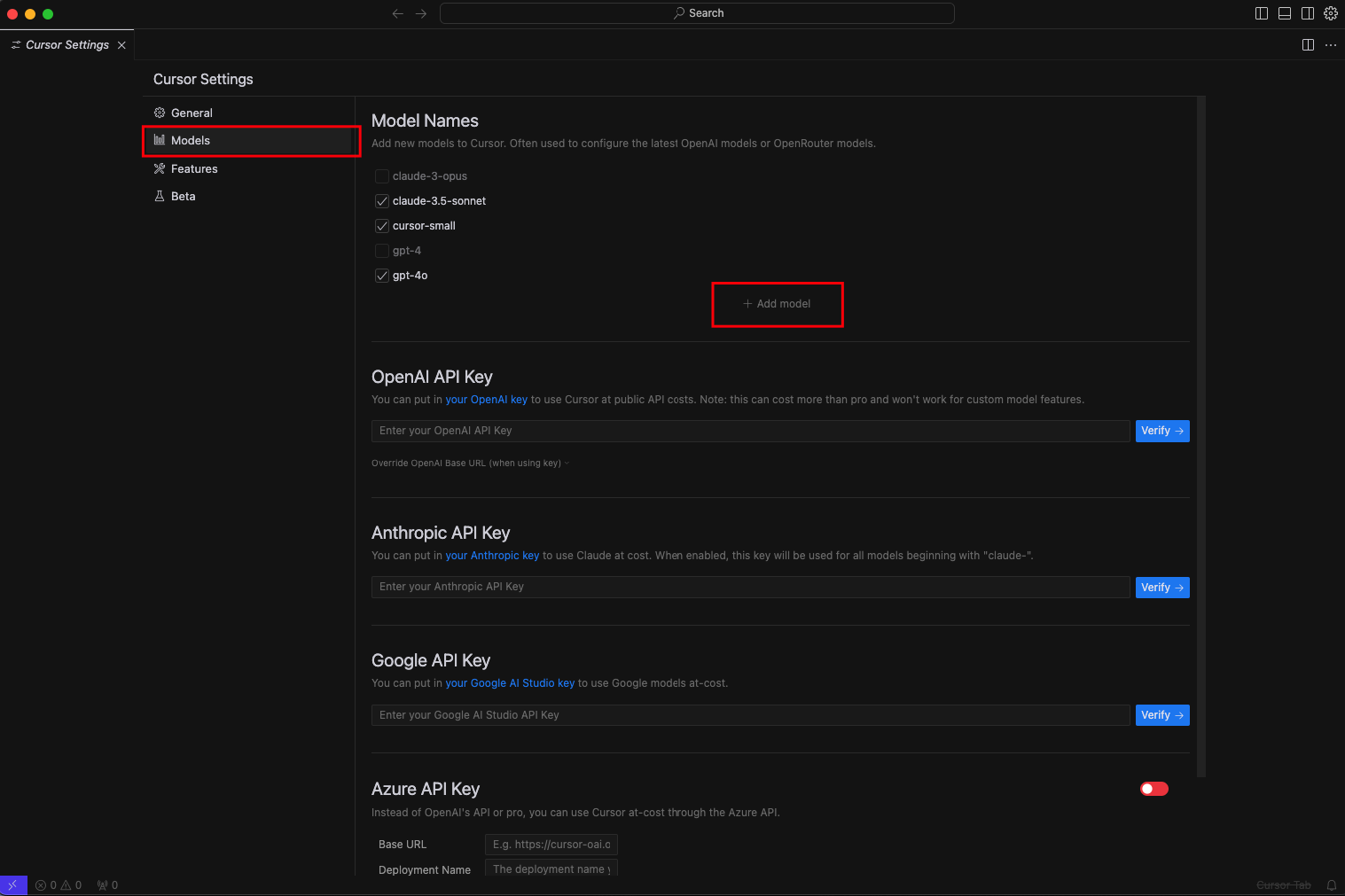1345x896 pixels.
Task: Open the 'your Anthropic key' link
Action: (492, 556)
